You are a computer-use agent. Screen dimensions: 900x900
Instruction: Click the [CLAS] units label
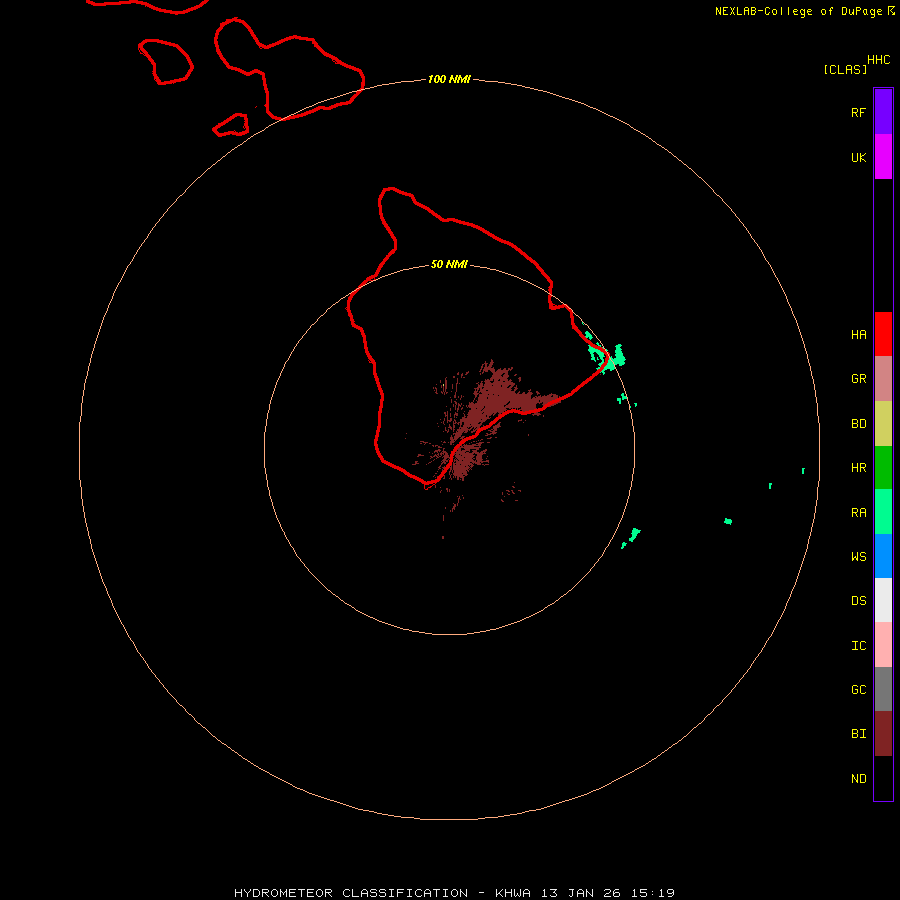point(845,69)
